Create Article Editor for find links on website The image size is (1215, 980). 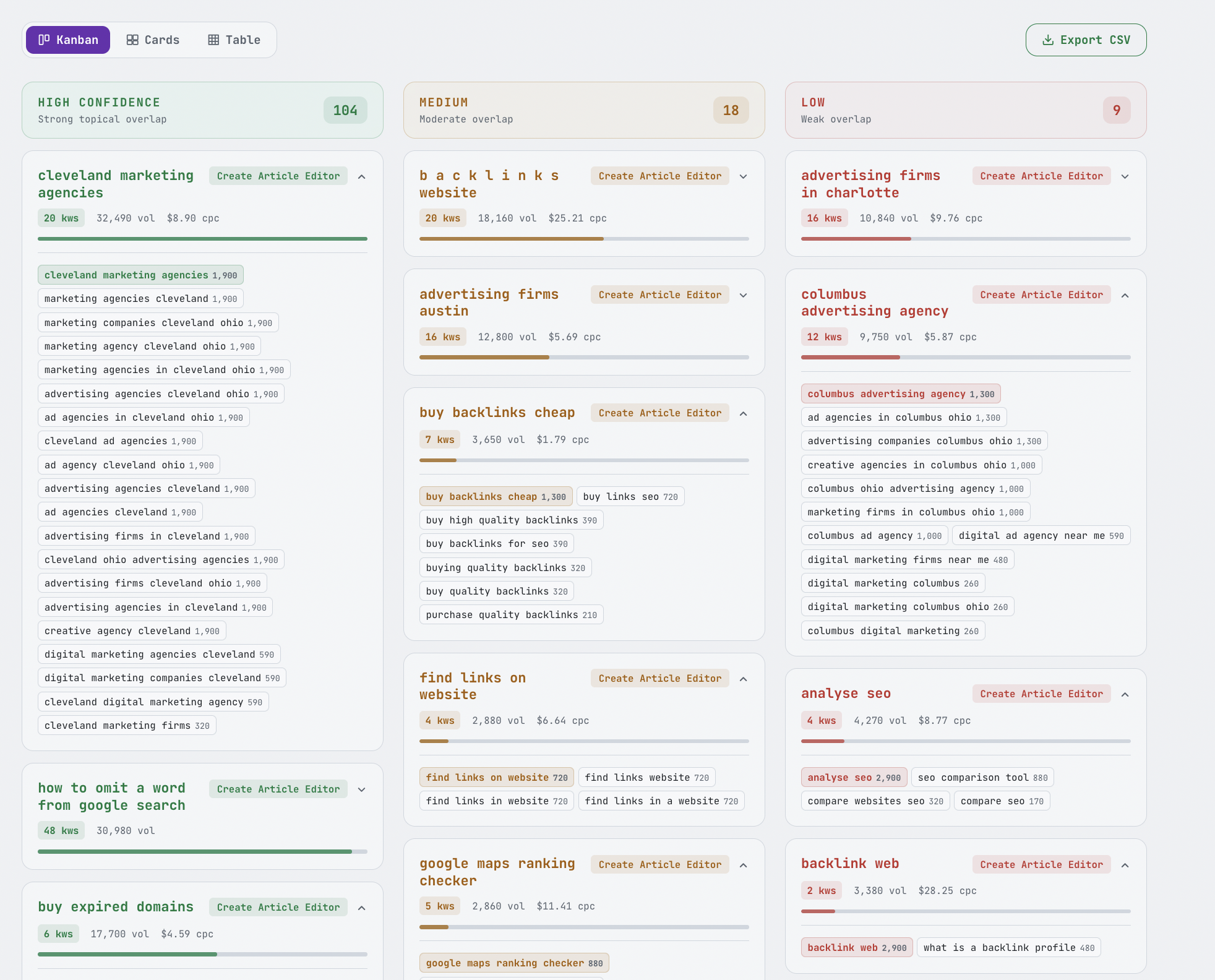pos(659,678)
